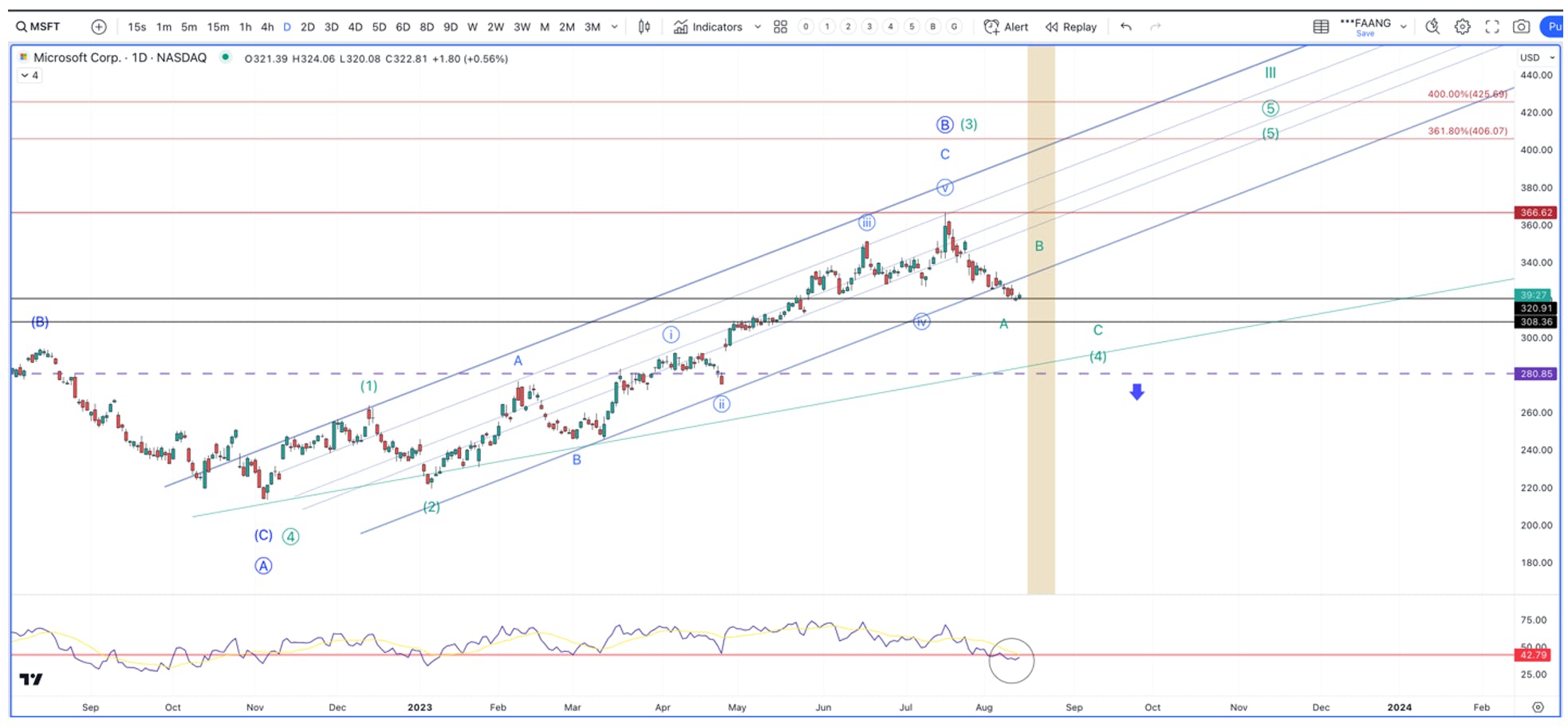
Task: Open the USD currency dropdown
Action: click(1537, 57)
